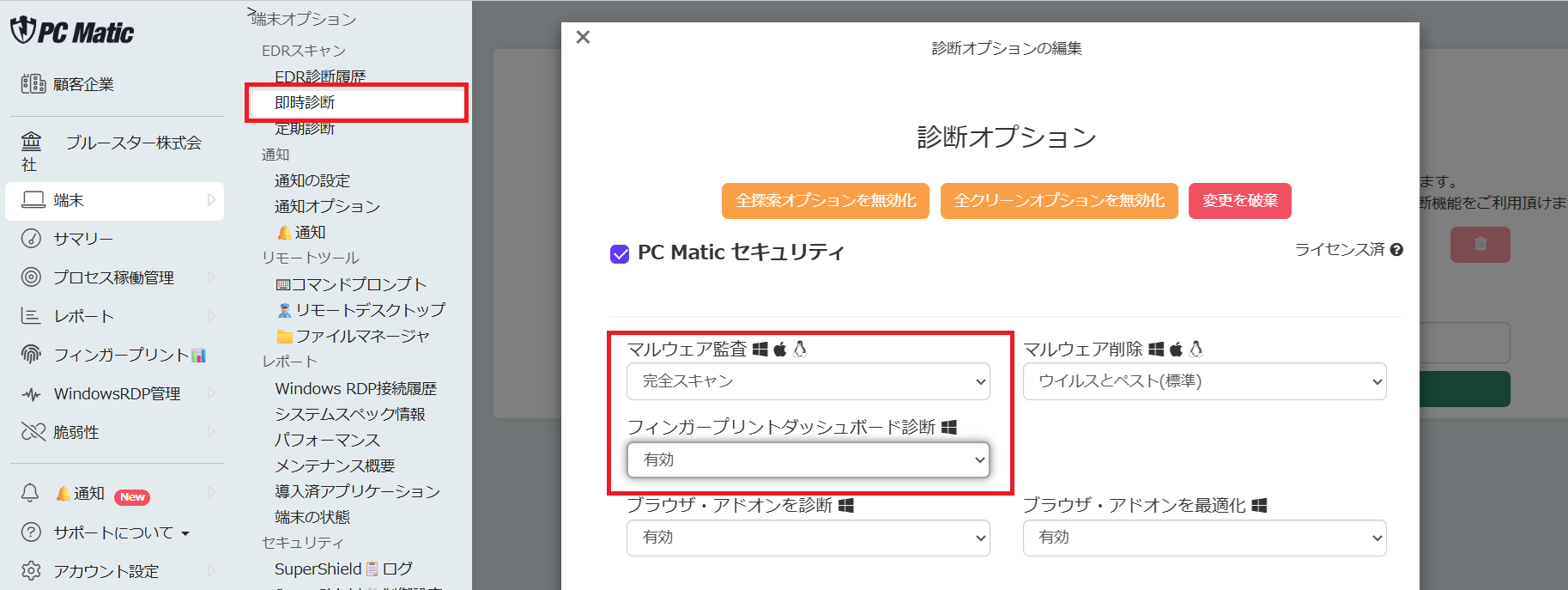Viewport: 1568px width, 590px height.
Task: Expand the 端末 sidebar arrow
Action: click(211, 200)
